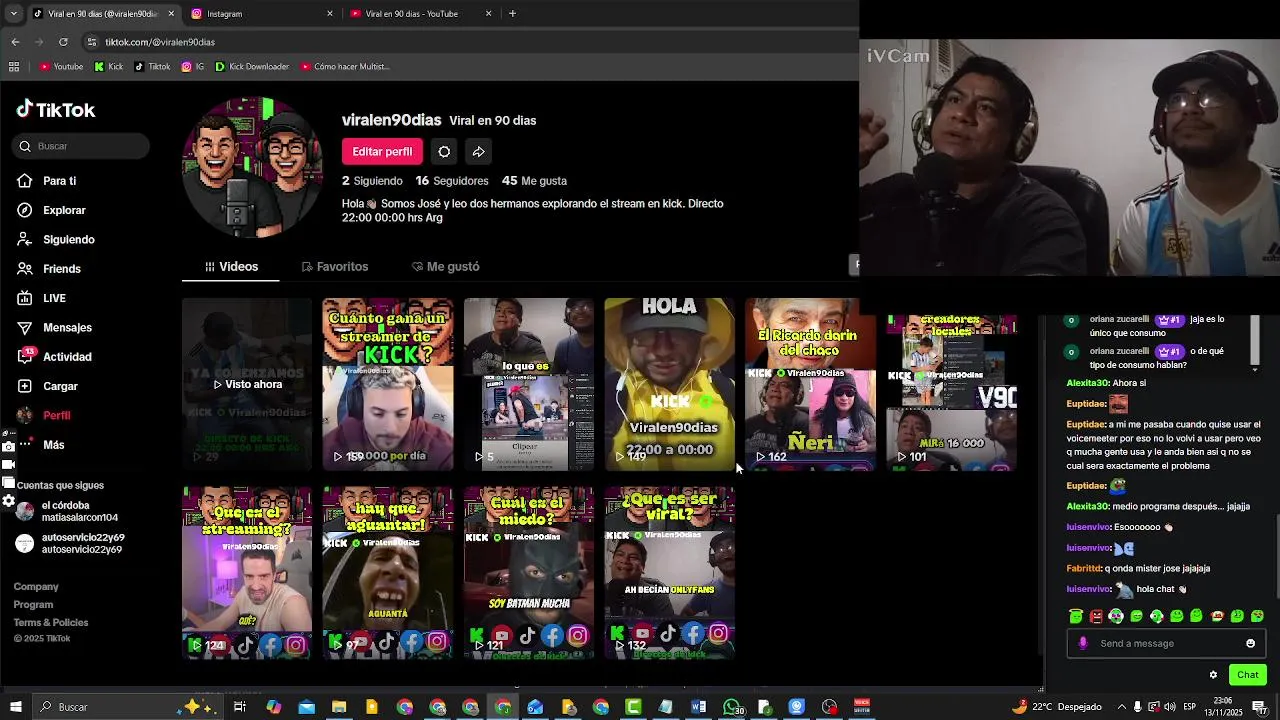Screen dimensions: 1280x720
Task: Open WhatsApp from the taskbar
Action: click(x=732, y=707)
